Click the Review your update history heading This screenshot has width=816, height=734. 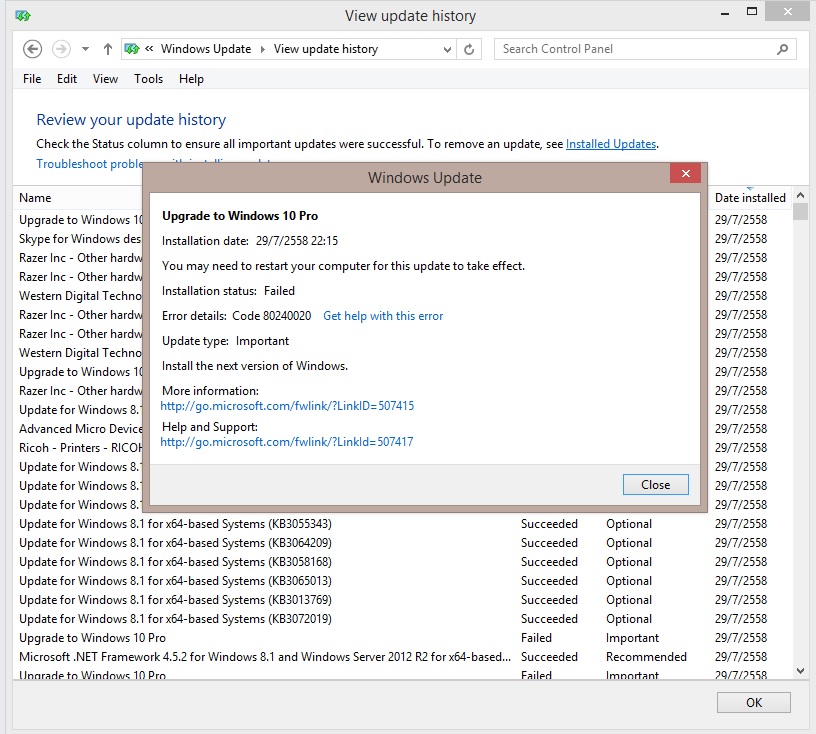[x=131, y=120]
